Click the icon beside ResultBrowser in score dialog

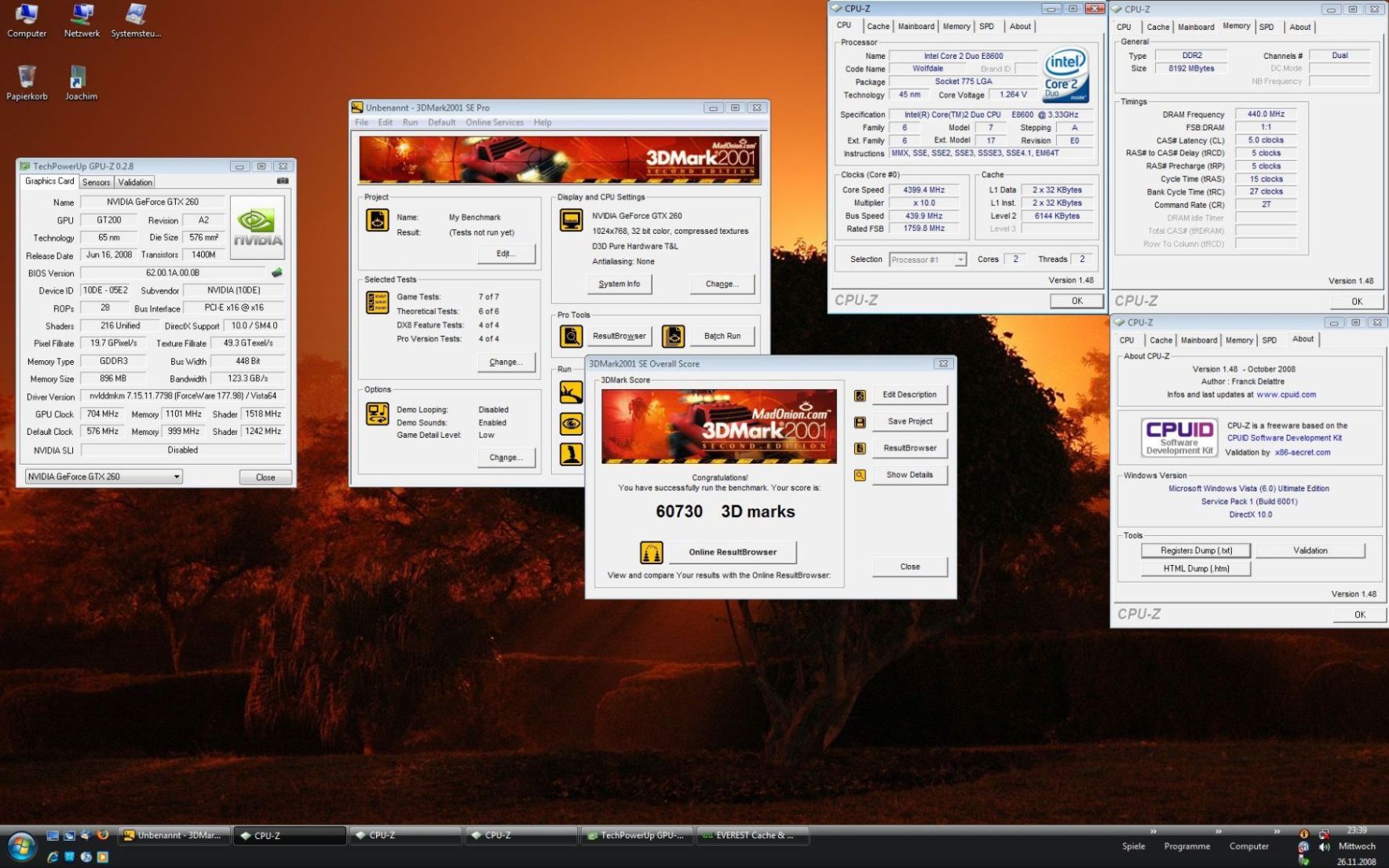tap(860, 448)
